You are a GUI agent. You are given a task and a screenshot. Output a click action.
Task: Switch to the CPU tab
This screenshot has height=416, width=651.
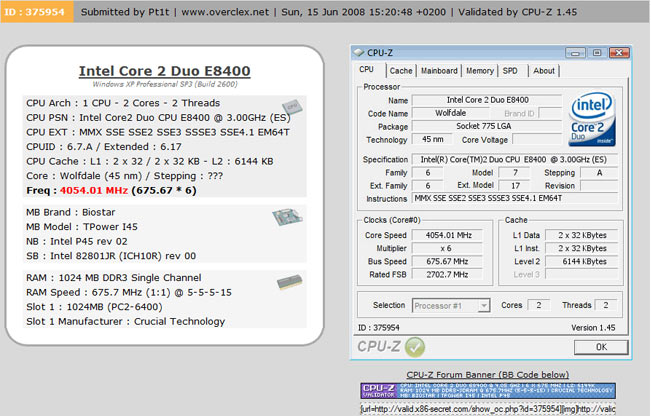click(x=367, y=69)
